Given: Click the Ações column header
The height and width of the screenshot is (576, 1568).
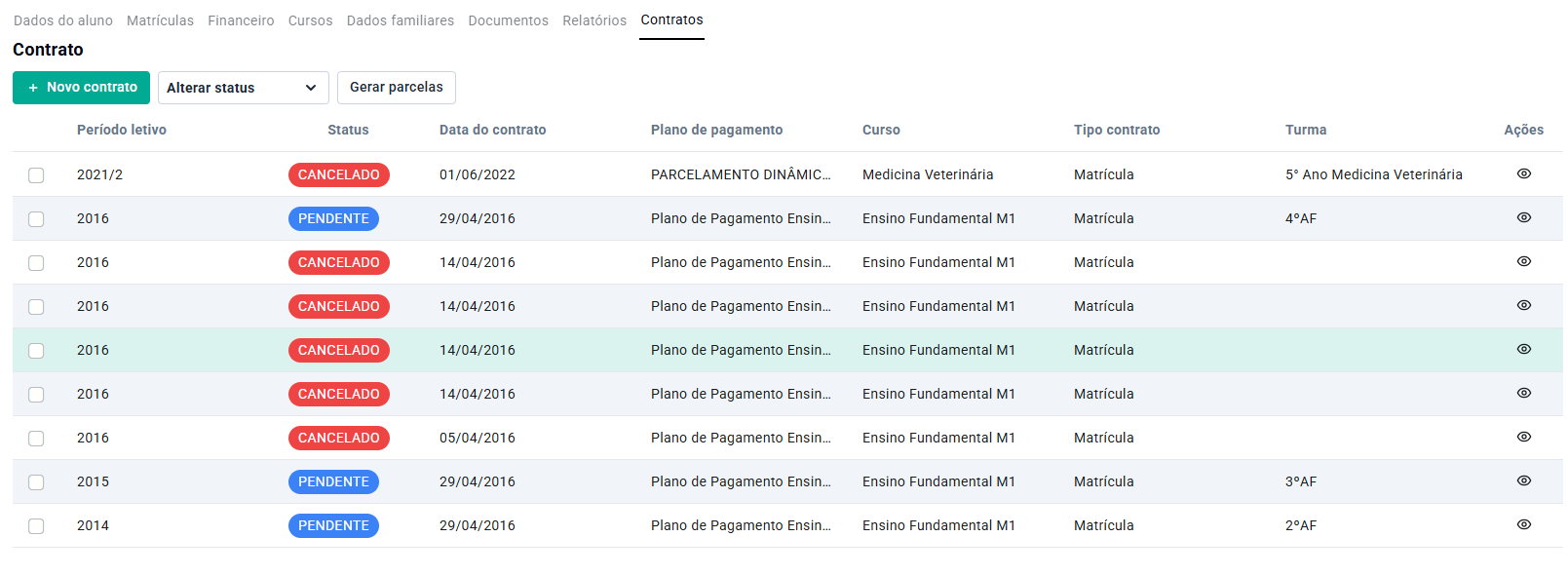Looking at the screenshot, I should [1523, 130].
